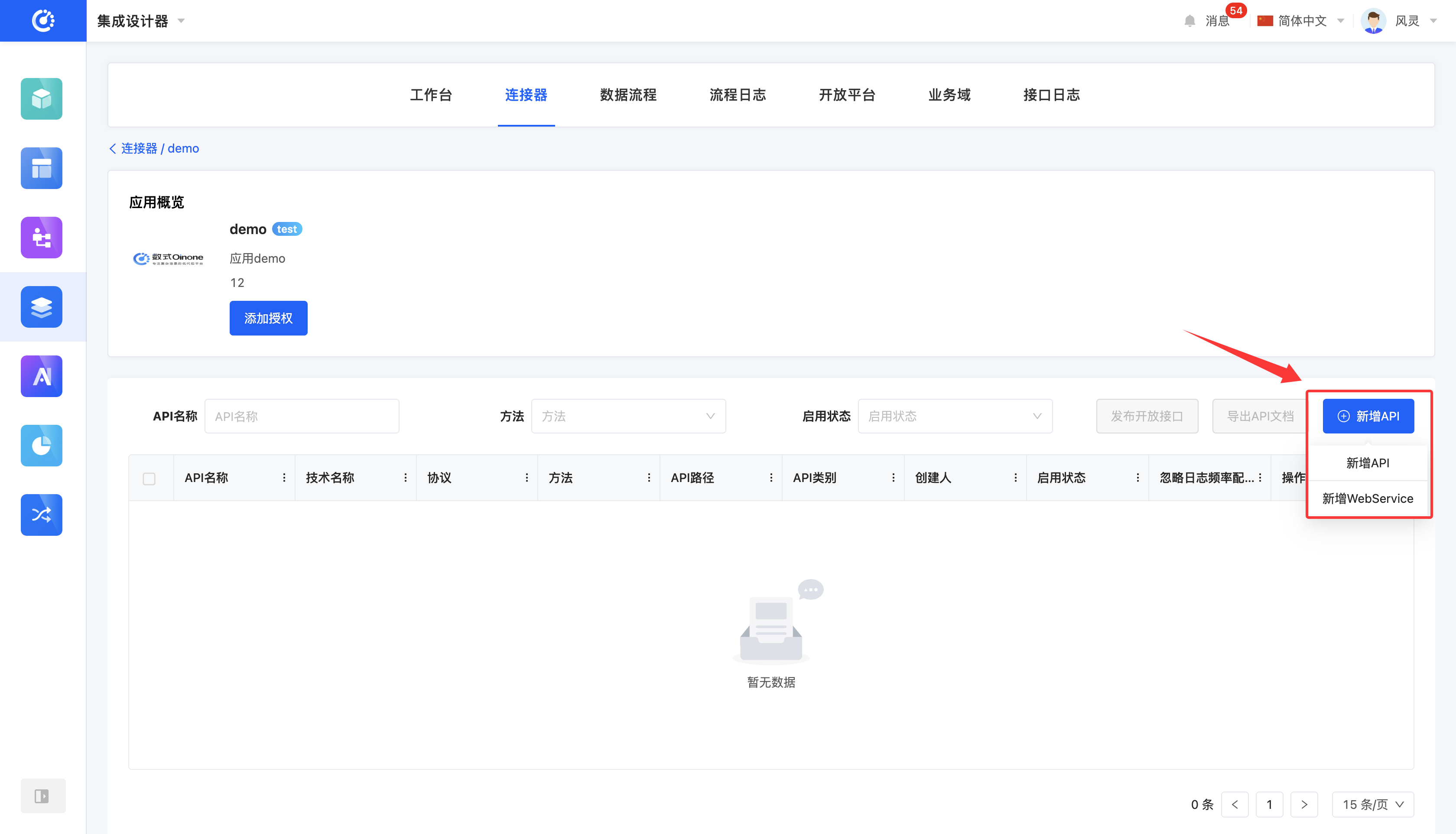Tick the select-all checkbox in table header
The image size is (1456, 834).
(x=149, y=478)
